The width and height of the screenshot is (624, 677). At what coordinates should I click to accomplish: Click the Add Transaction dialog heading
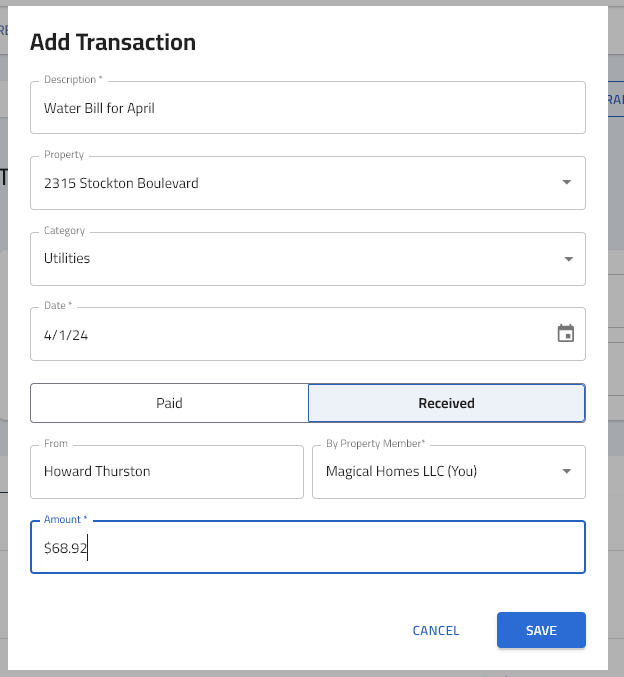(113, 42)
